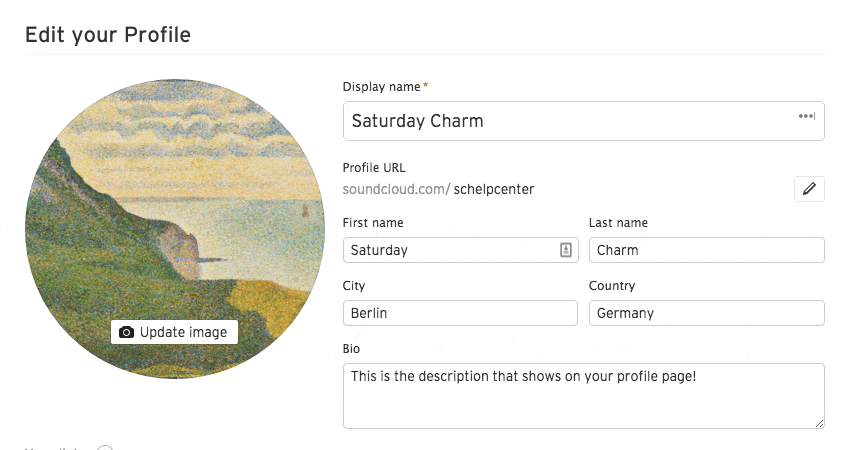Select the Update image button
Image resolution: width=845 pixels, height=450 pixels.
pos(174,332)
